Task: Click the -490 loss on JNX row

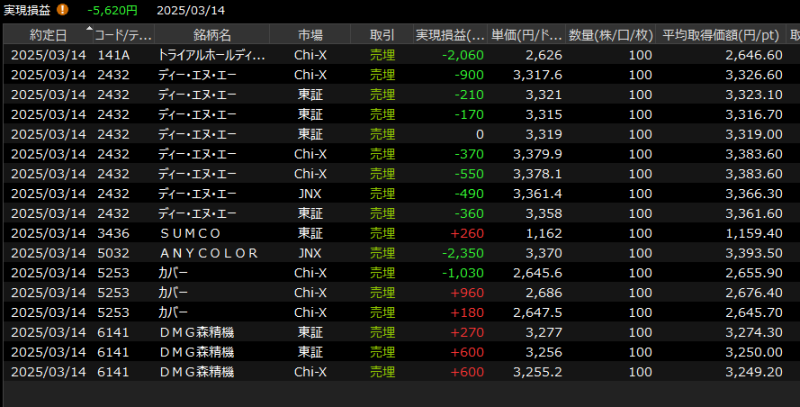Action: (469, 194)
